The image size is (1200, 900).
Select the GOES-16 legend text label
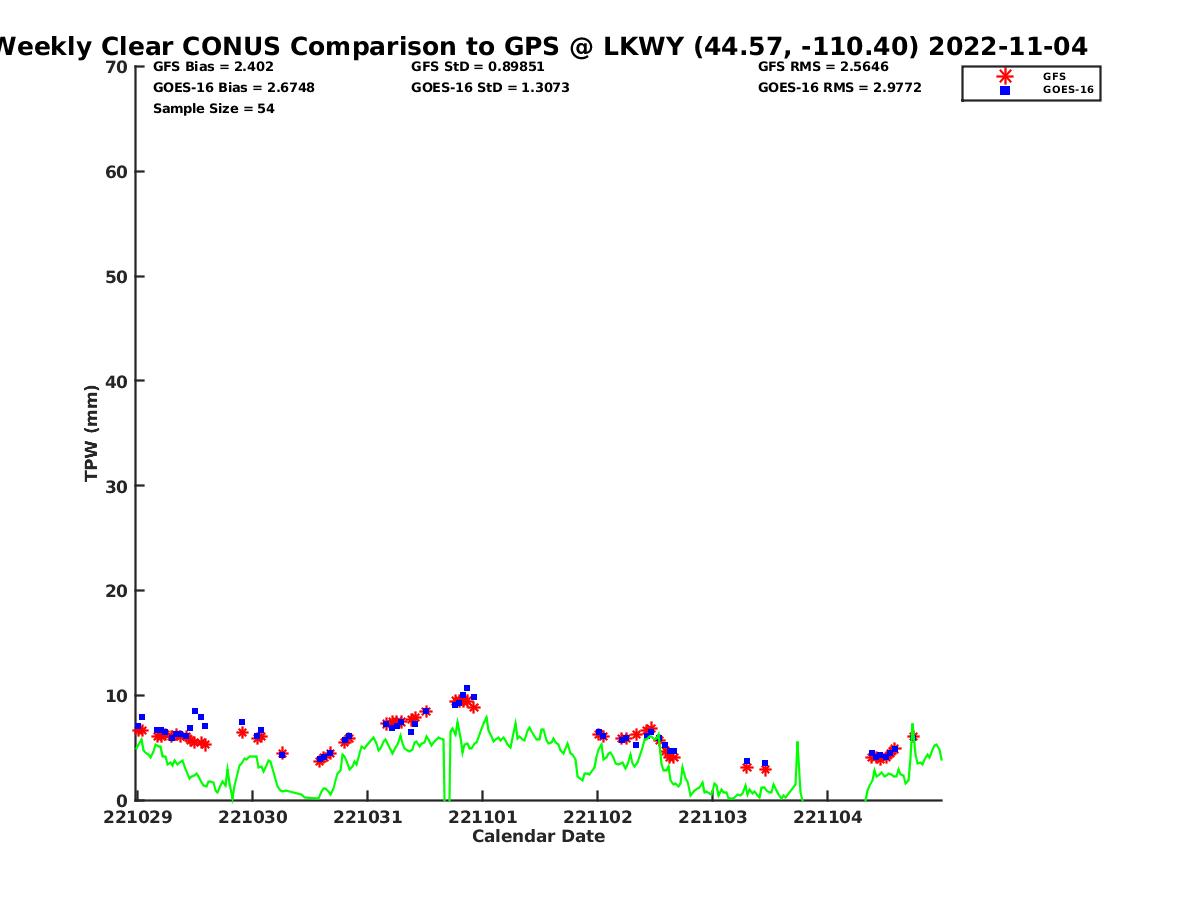(x=1068, y=90)
